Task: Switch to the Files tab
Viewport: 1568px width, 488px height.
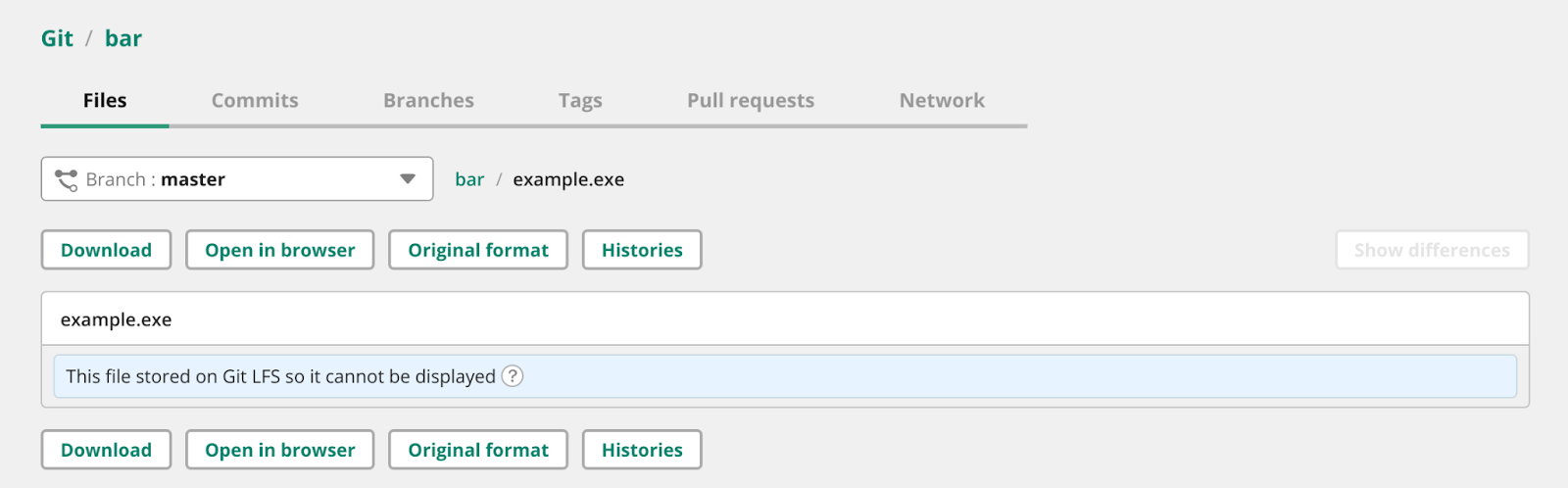Action: 105,101
